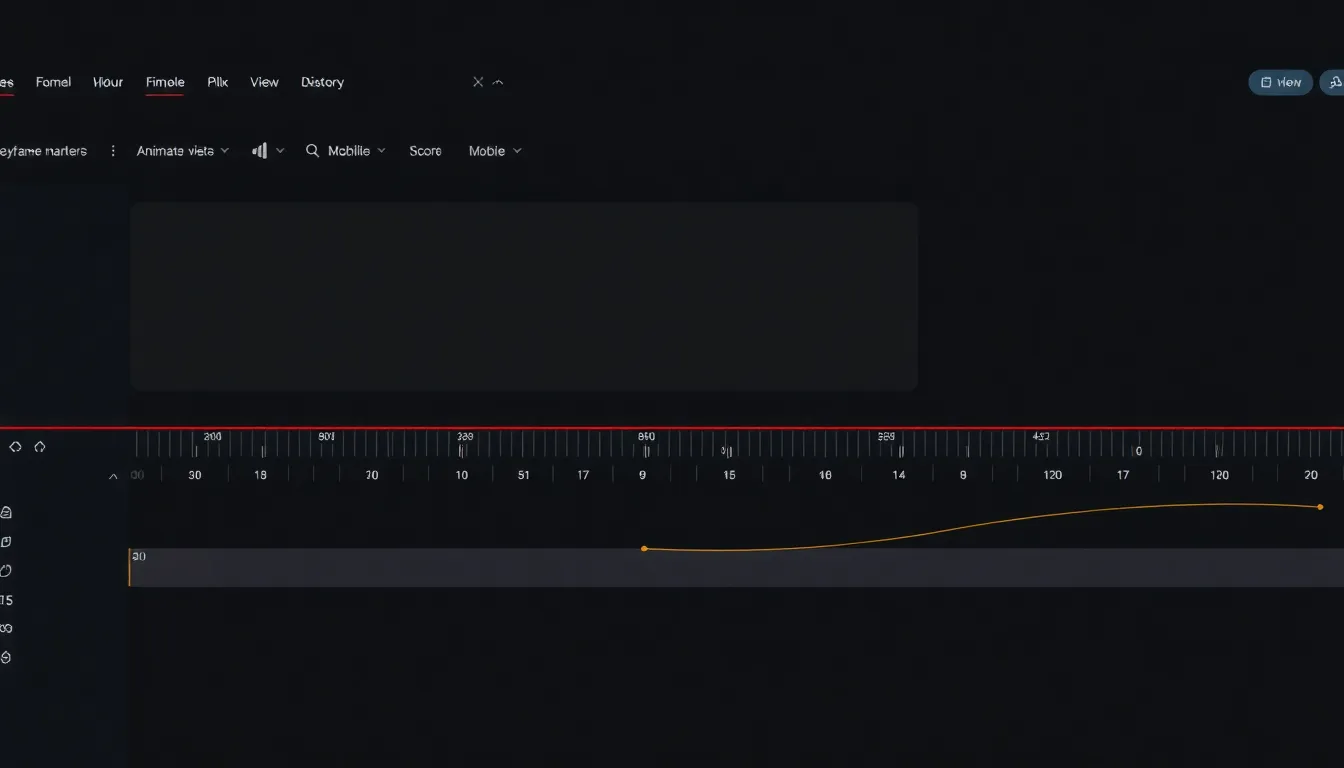Select the orange keyframe point on the curve
Image resolution: width=1344 pixels, height=768 pixels.
pyautogui.click(x=644, y=548)
